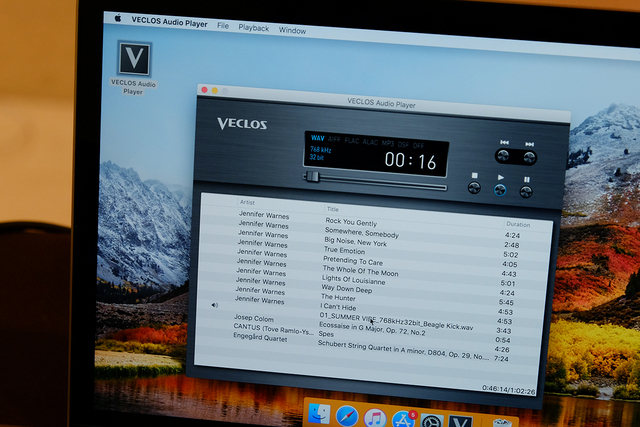Click the Artist column header
This screenshot has height=427, width=640.
247,202
